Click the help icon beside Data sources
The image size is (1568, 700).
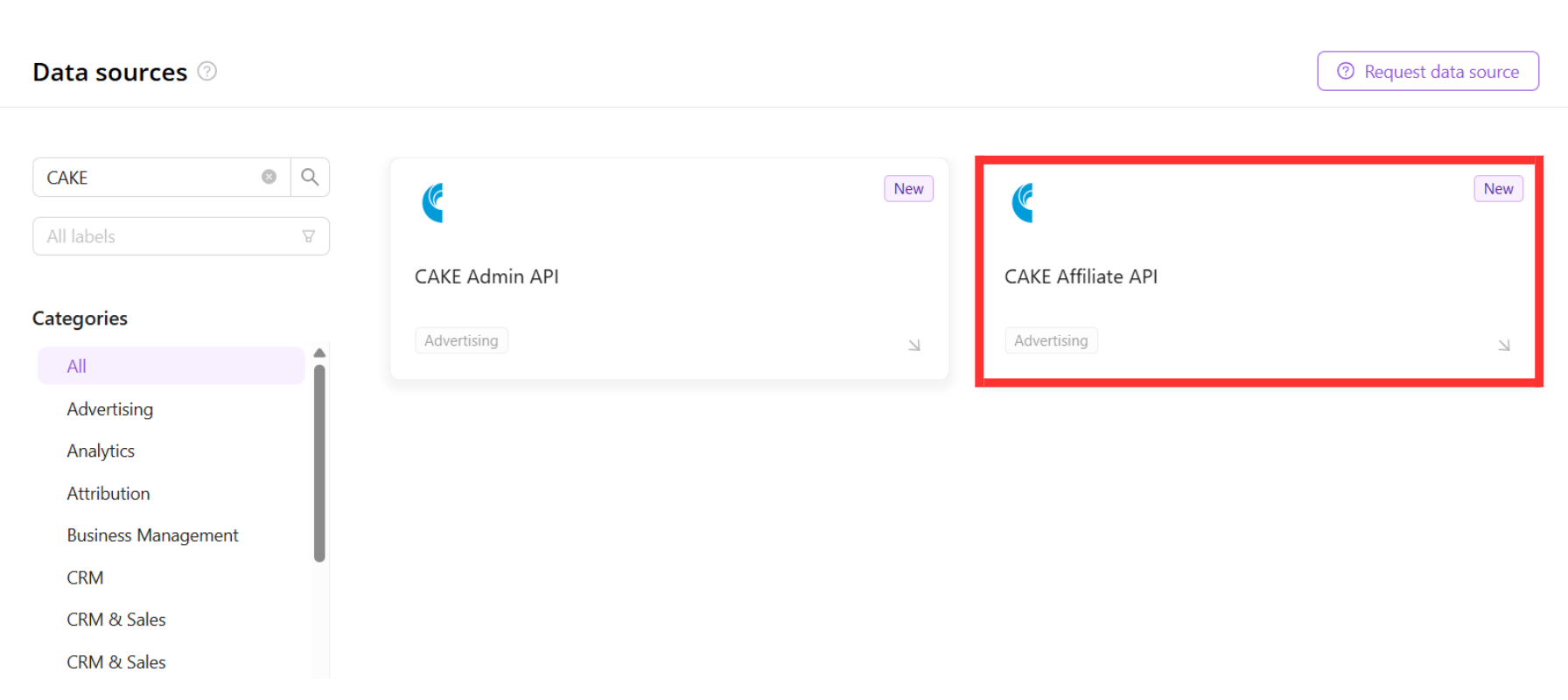tap(207, 71)
